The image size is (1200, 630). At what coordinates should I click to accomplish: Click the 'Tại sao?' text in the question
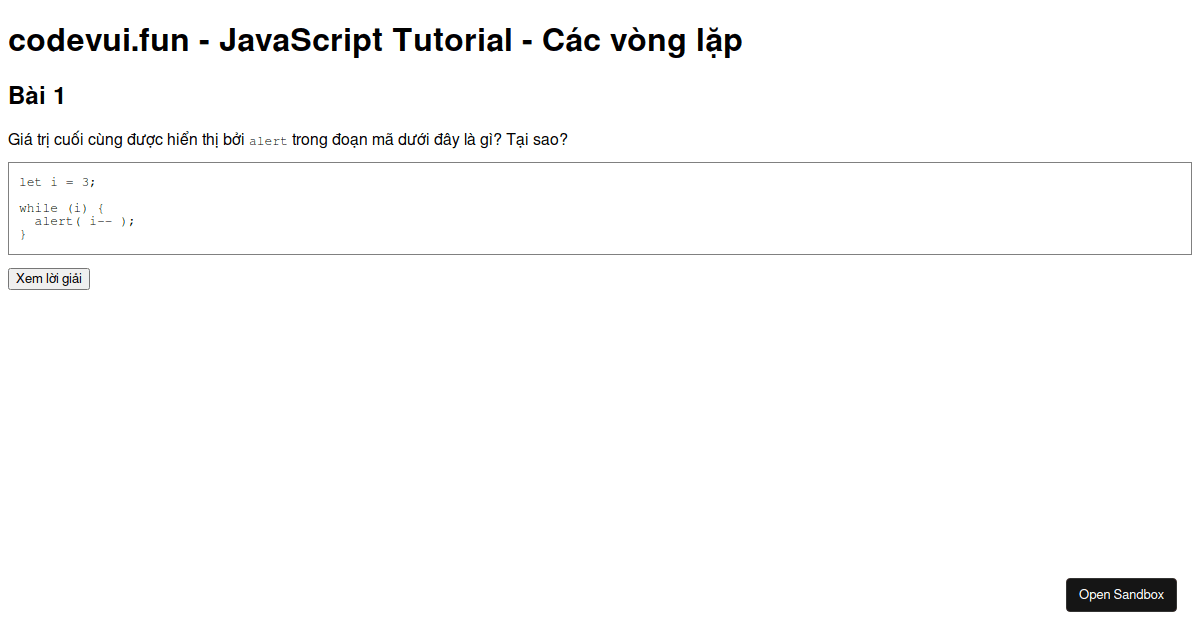pos(537,139)
